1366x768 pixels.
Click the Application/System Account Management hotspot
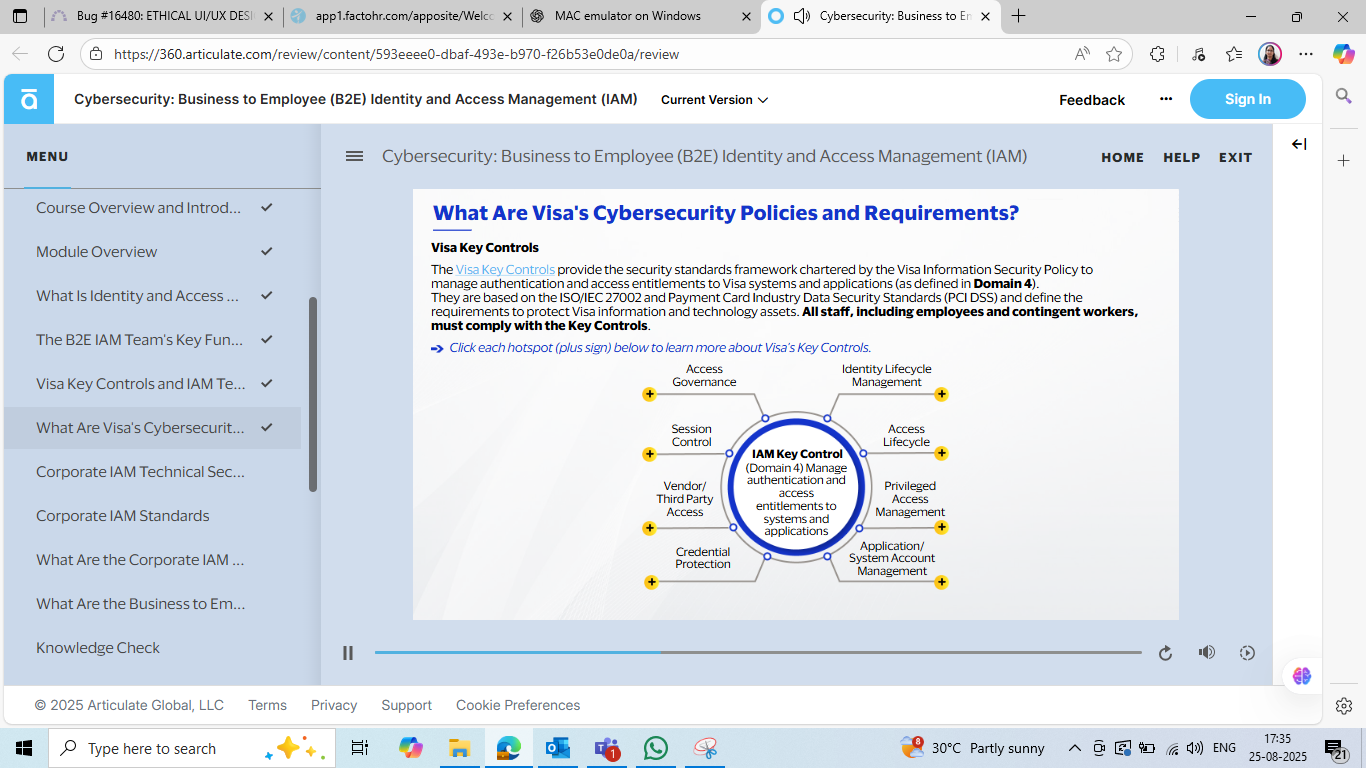click(x=941, y=582)
